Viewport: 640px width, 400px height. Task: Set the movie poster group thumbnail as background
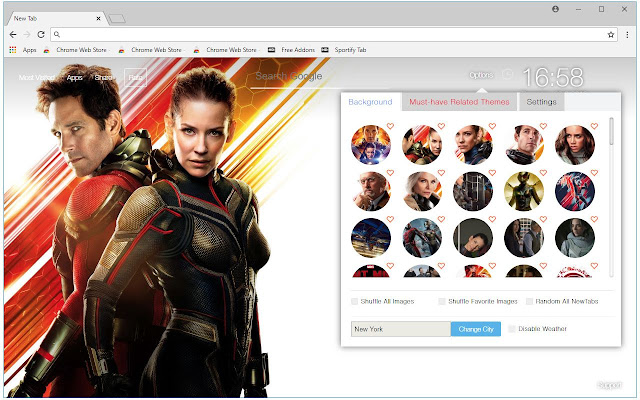coord(371,144)
